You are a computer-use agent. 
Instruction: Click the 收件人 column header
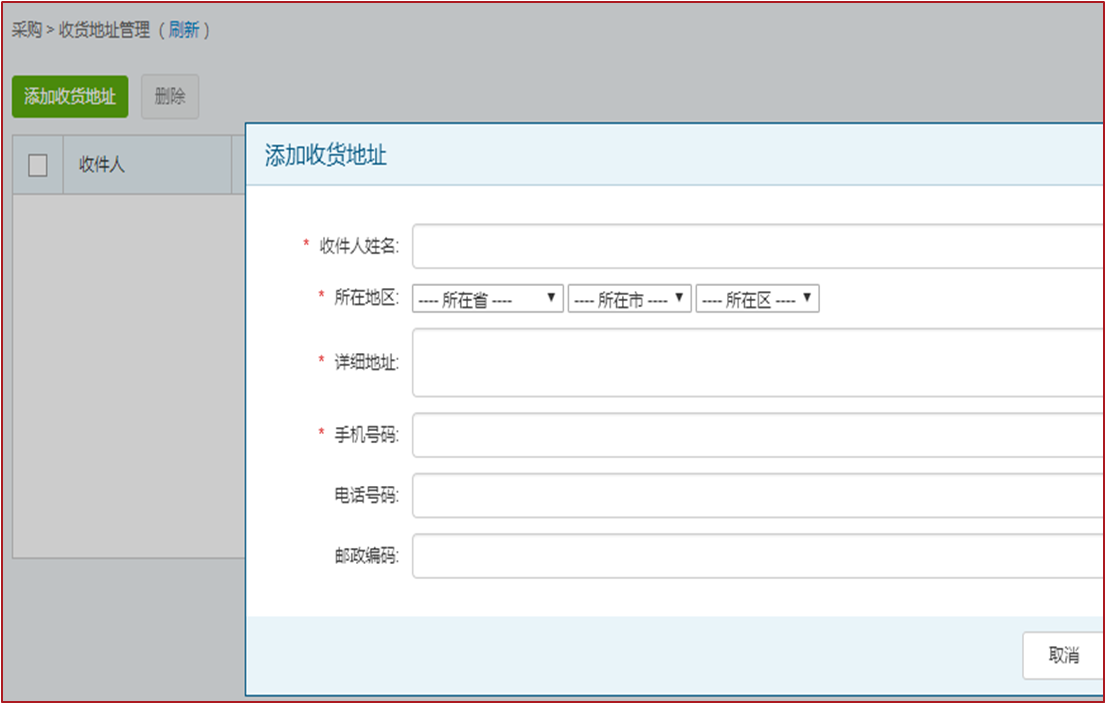tap(102, 166)
